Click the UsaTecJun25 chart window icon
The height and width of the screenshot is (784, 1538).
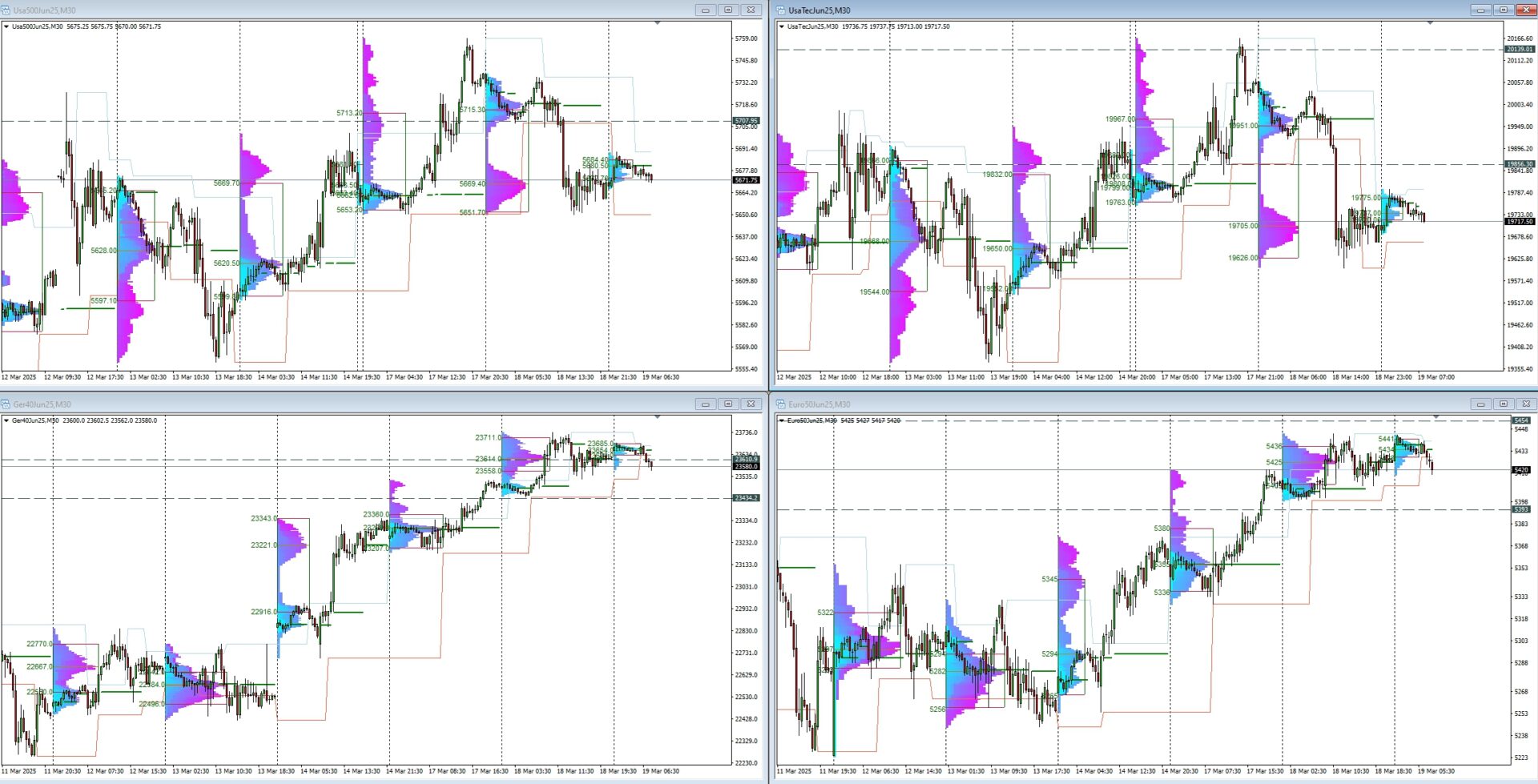coord(781,10)
